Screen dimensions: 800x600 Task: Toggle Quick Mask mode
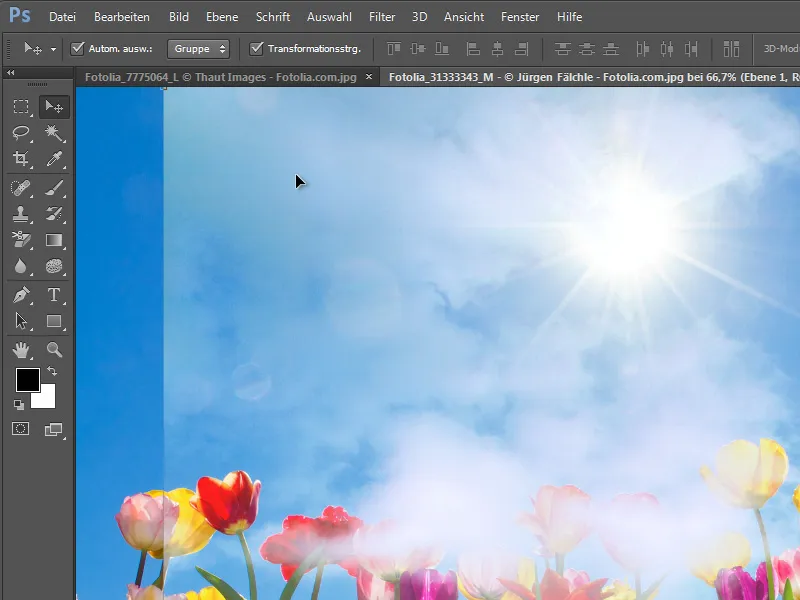click(21, 429)
